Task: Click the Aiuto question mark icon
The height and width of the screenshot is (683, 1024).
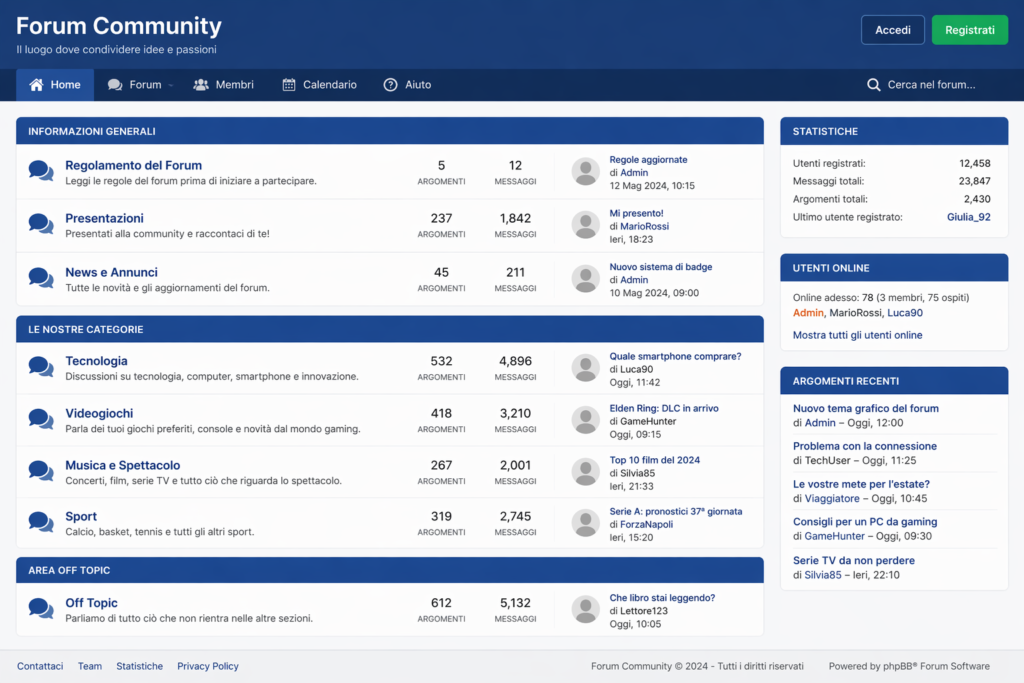Action: coord(391,85)
